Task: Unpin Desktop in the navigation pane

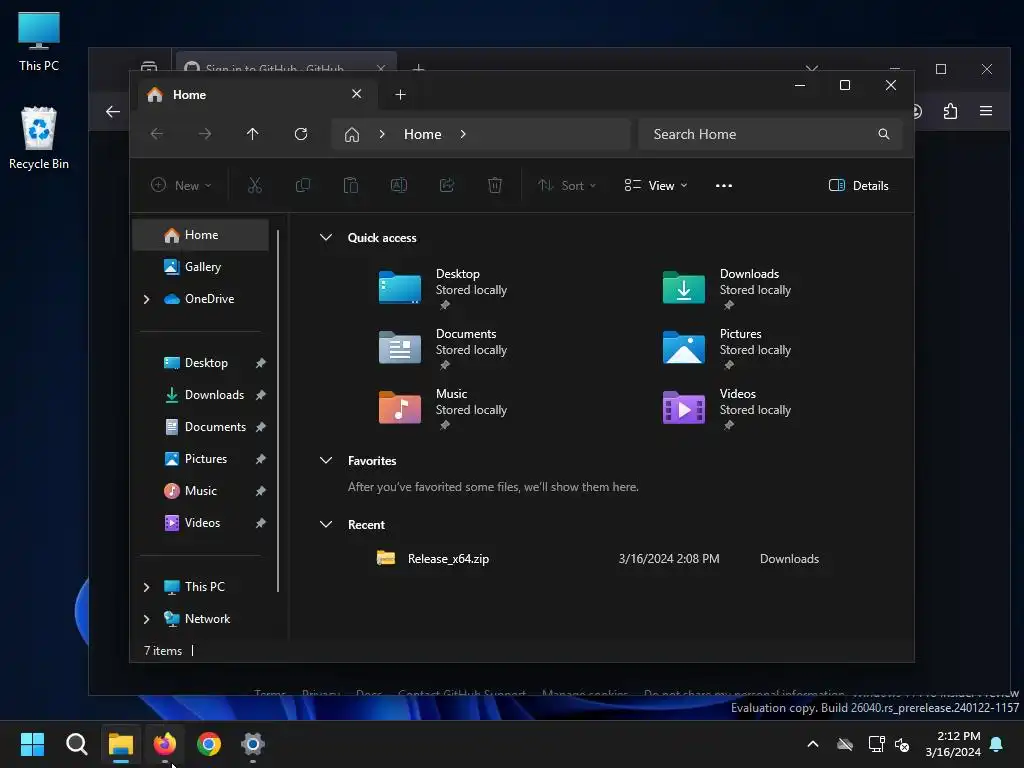Action: pyautogui.click(x=261, y=363)
